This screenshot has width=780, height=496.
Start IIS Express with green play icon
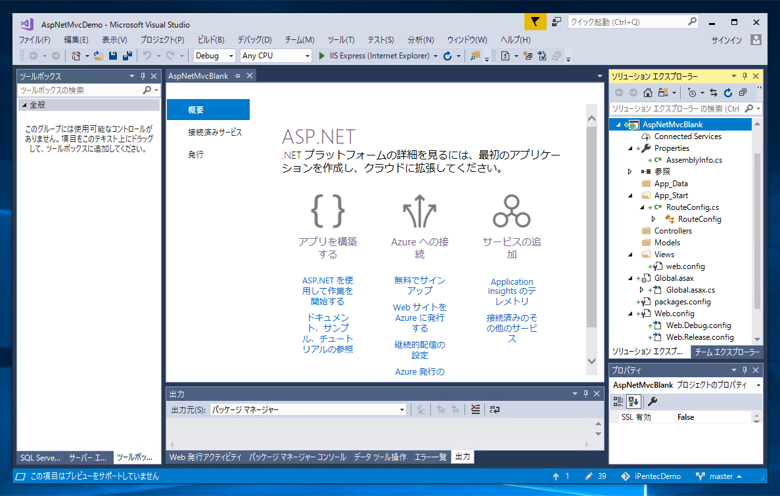point(322,56)
